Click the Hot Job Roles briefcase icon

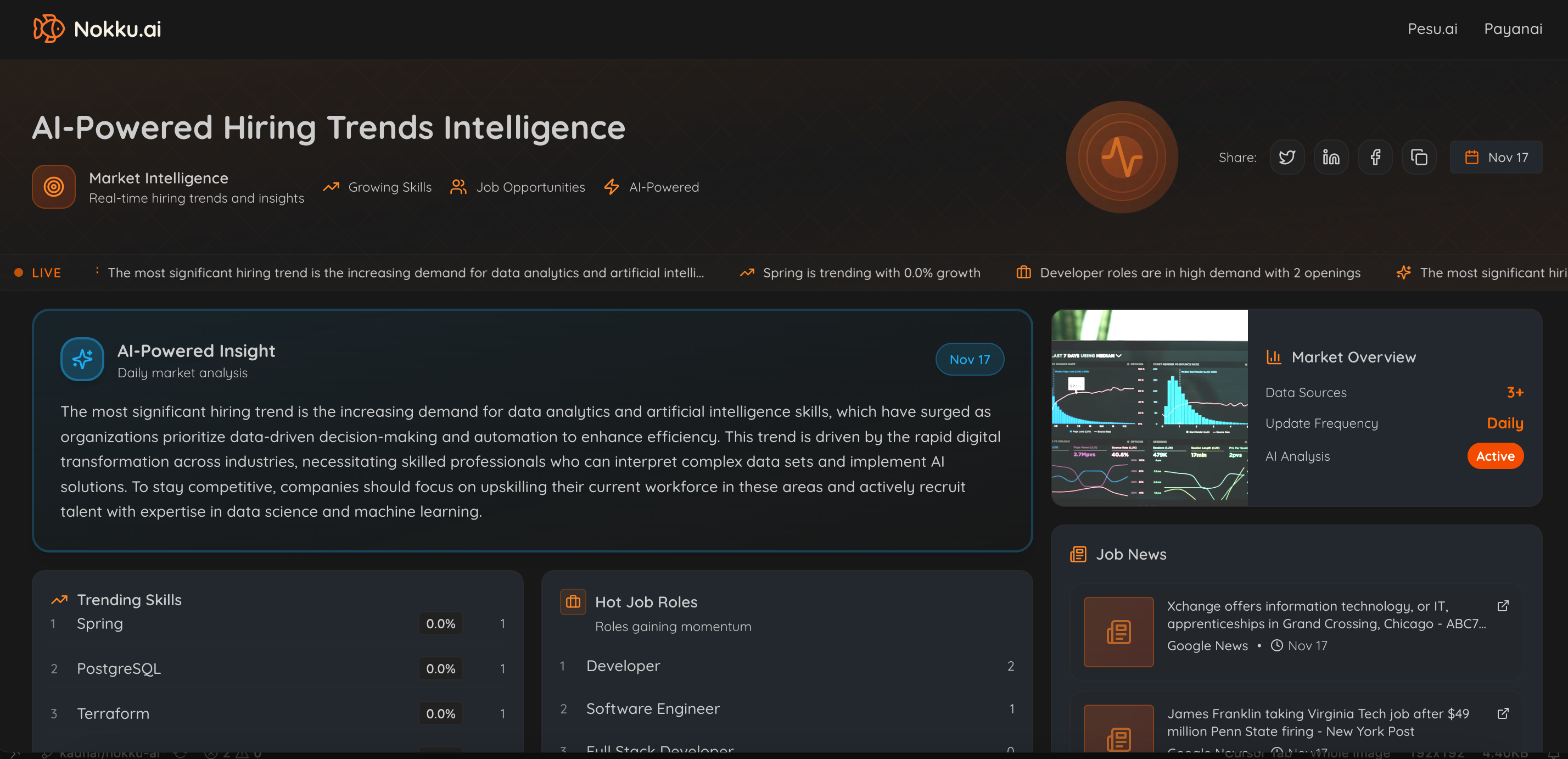pos(572,601)
